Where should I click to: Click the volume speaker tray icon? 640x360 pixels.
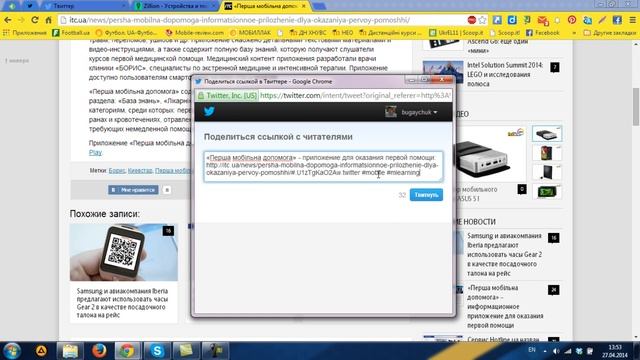pyautogui.click(x=556, y=351)
